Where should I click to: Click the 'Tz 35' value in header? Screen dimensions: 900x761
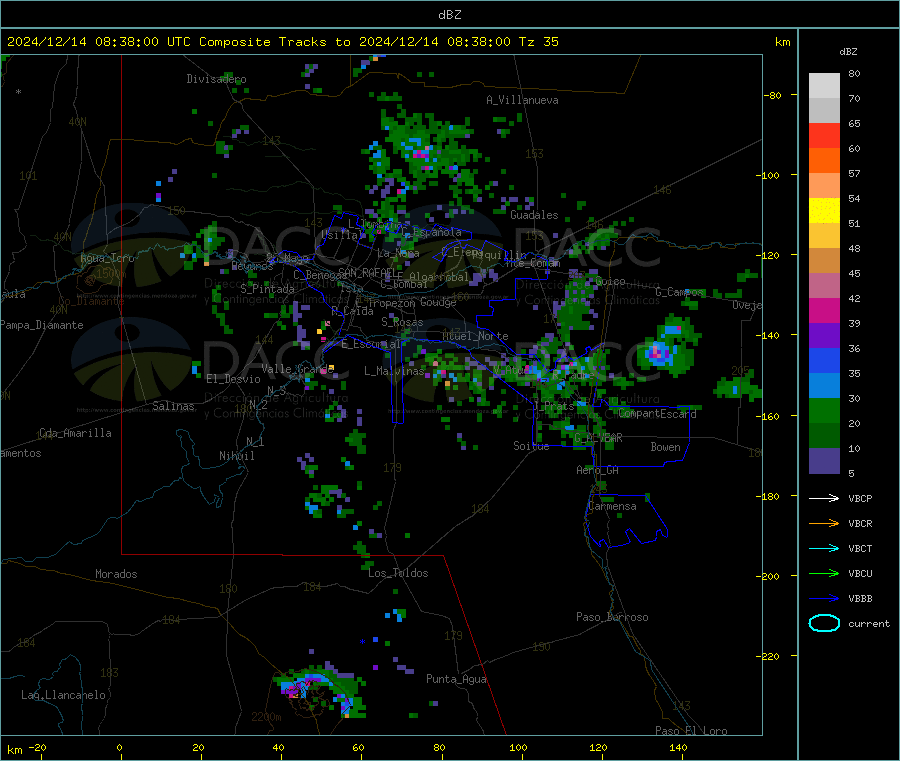tap(538, 42)
